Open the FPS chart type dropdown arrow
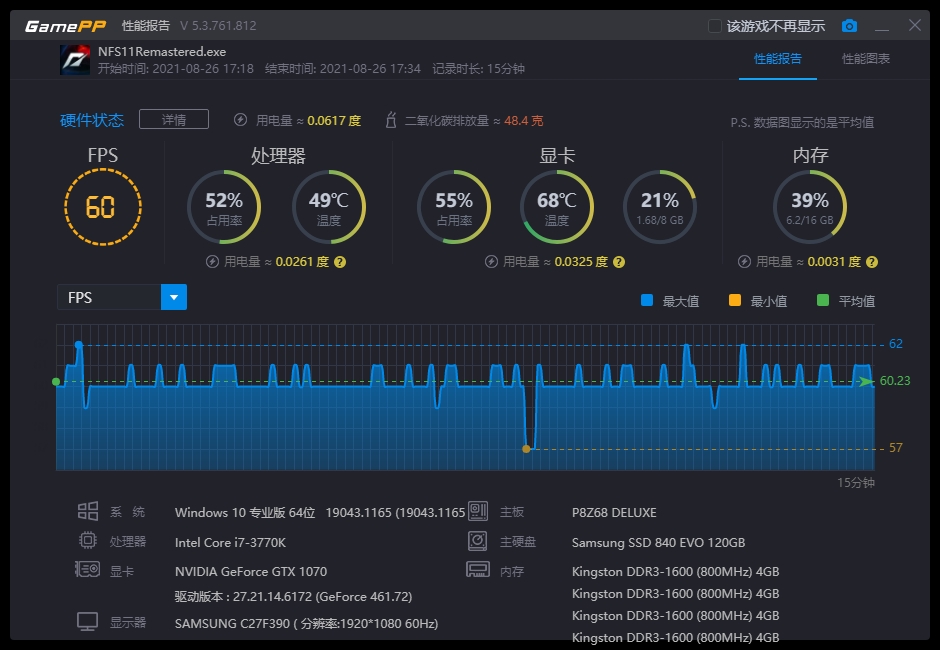Screen dimensions: 940x650 (174, 297)
